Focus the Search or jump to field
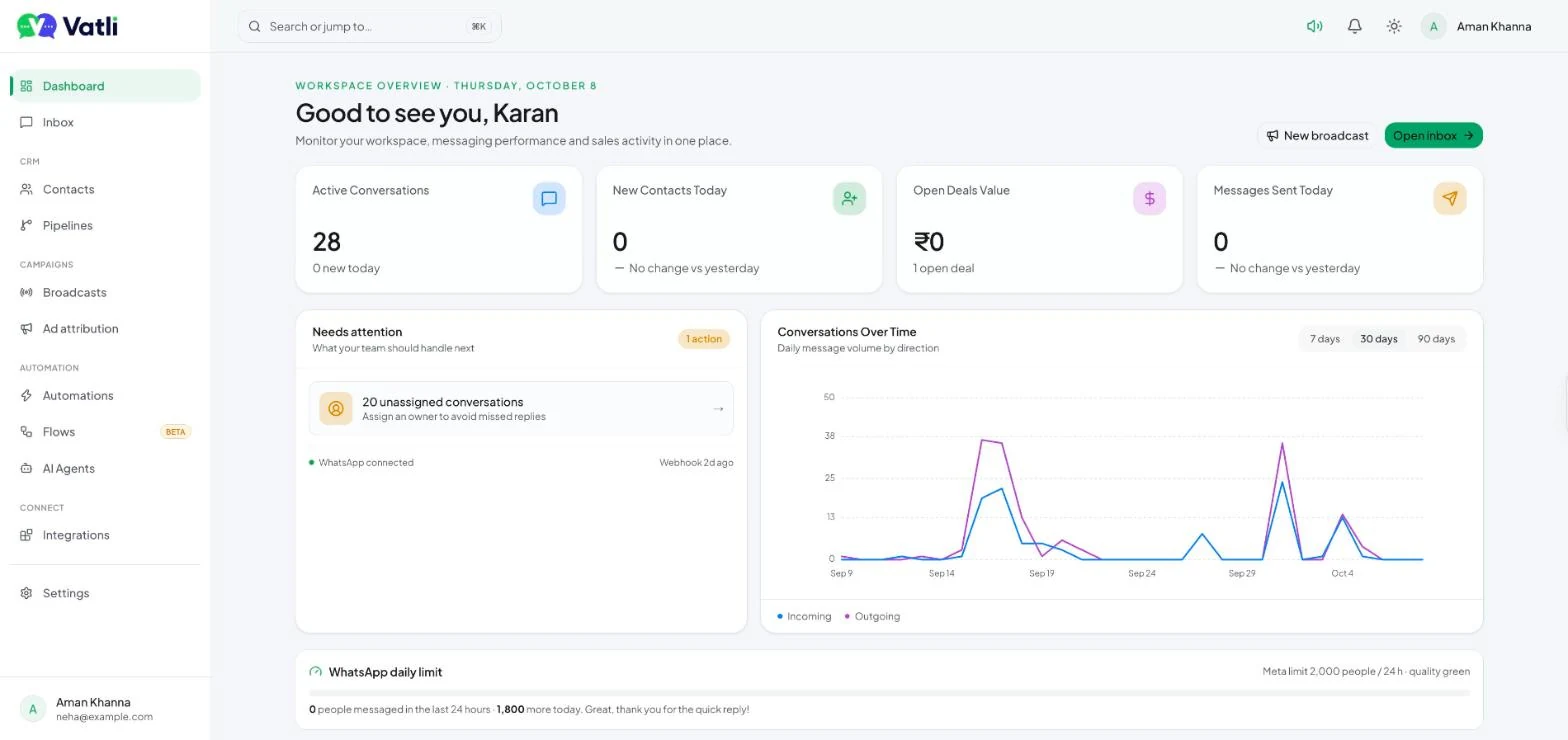Image resolution: width=1568 pixels, height=740 pixels. [369, 26]
